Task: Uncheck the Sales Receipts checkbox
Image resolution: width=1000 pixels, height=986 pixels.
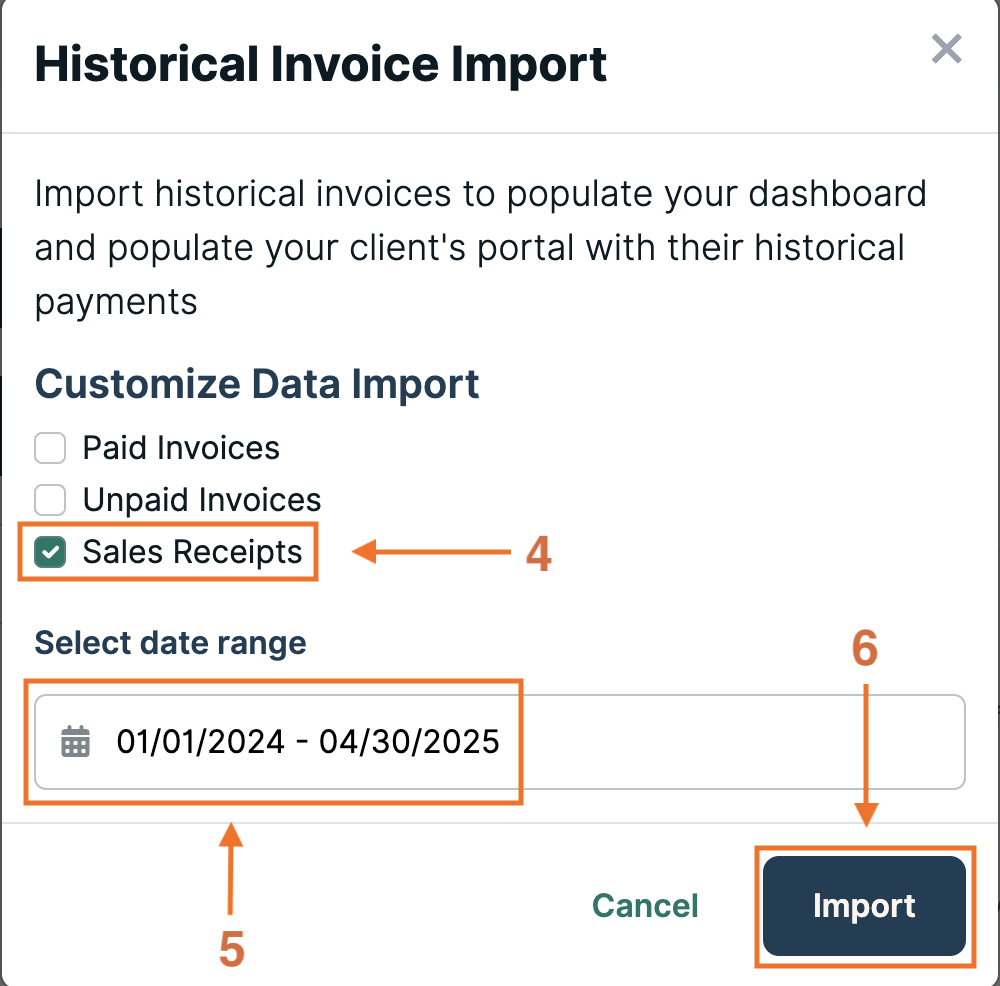Action: click(49, 552)
